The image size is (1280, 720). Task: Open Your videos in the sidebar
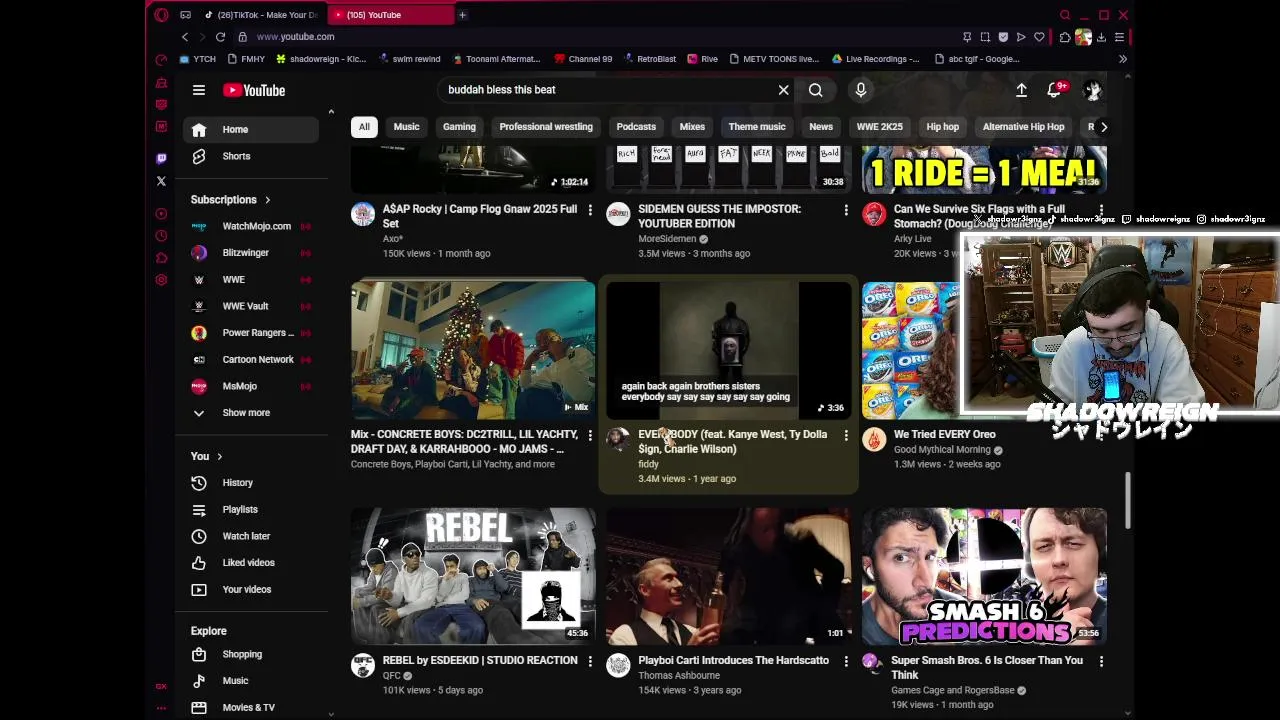click(252, 590)
